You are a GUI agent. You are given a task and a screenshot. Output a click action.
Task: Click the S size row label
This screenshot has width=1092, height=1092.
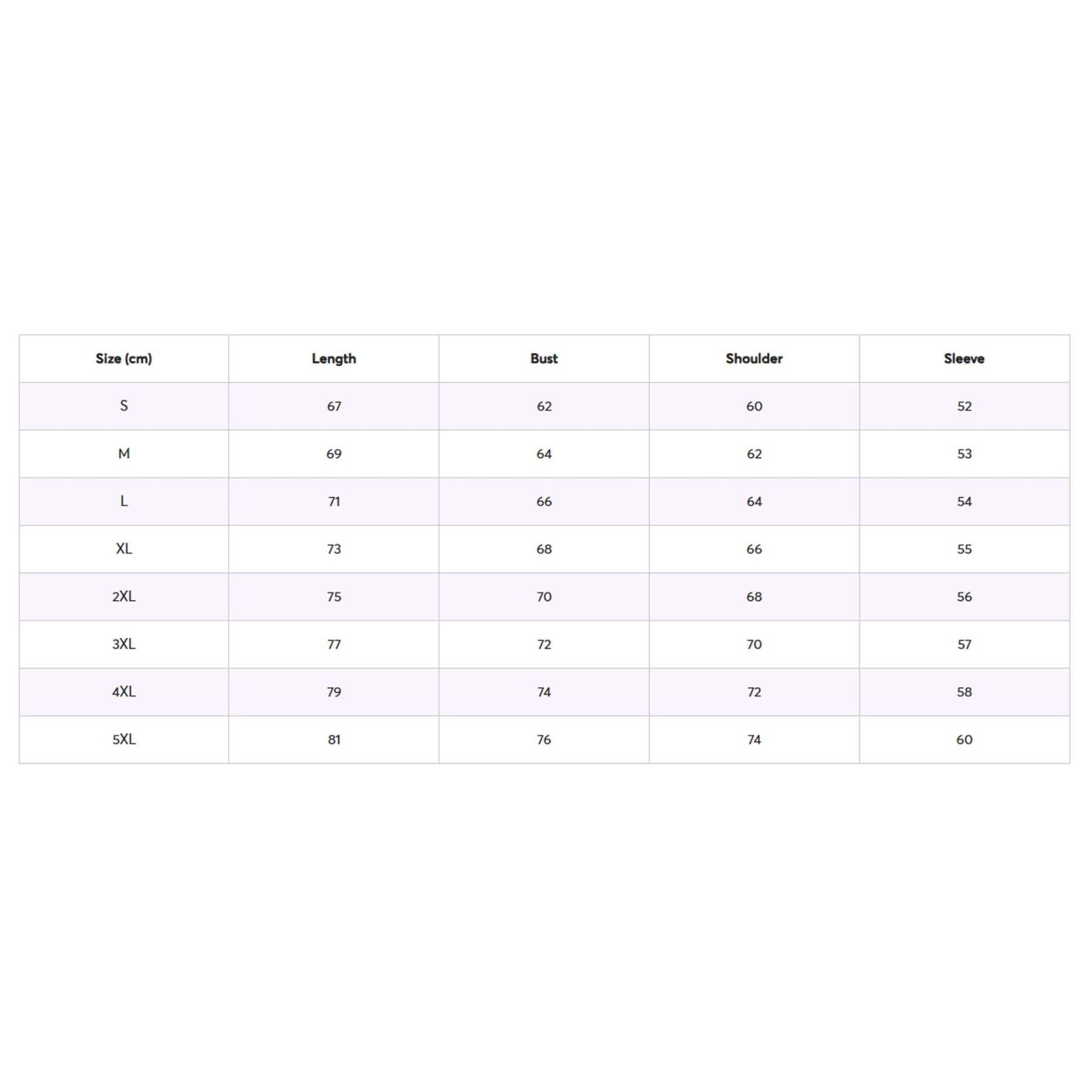click(124, 406)
